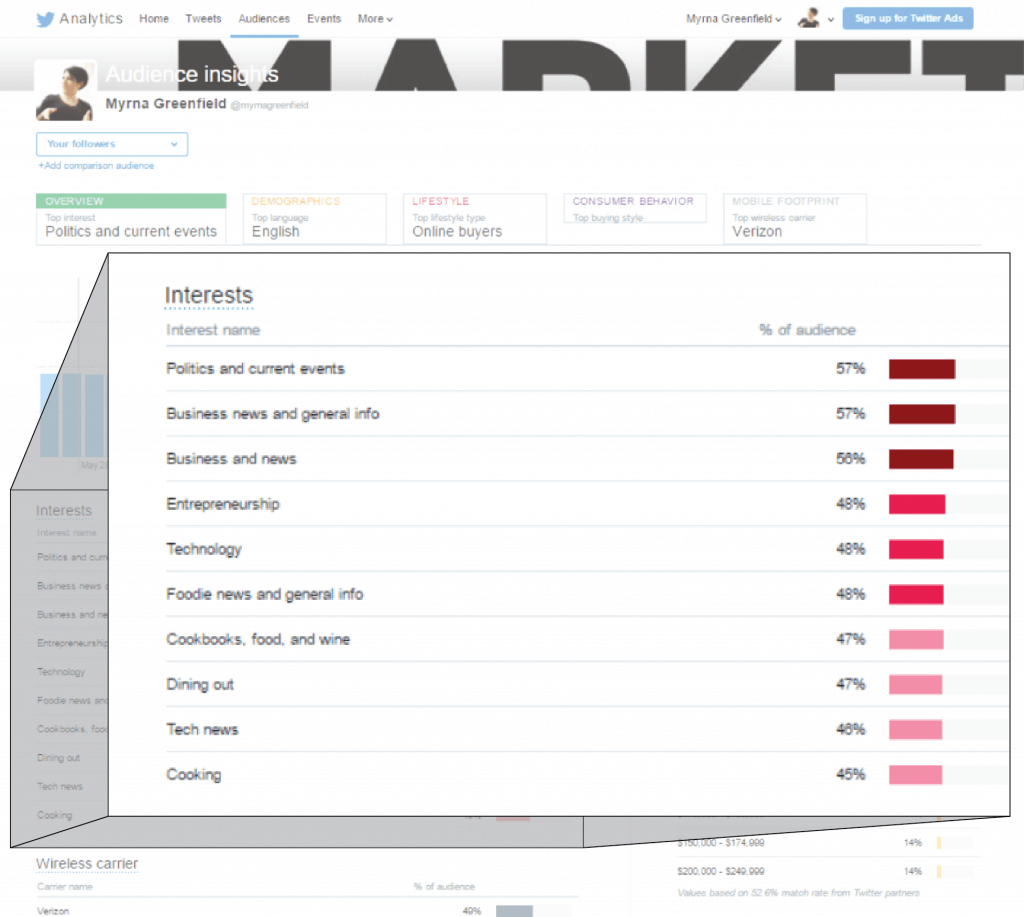Click the account avatar icon top right

point(808,18)
